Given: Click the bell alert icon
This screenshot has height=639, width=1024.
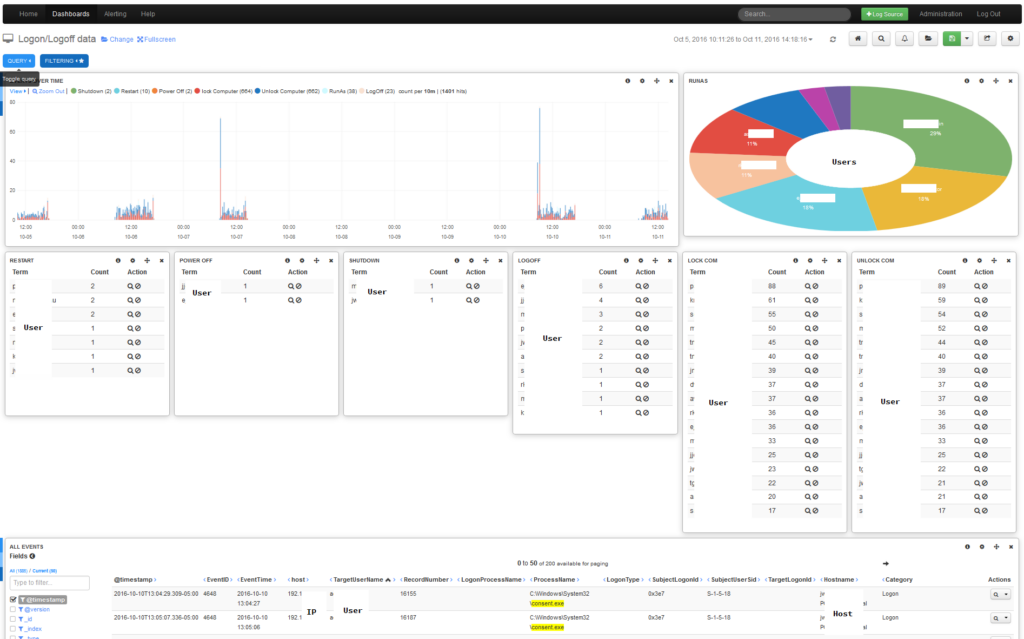Looking at the screenshot, I should coord(904,39).
